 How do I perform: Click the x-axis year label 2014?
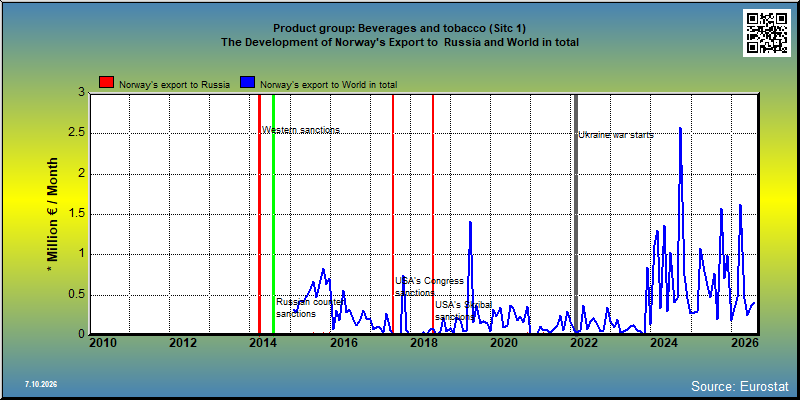(x=263, y=342)
